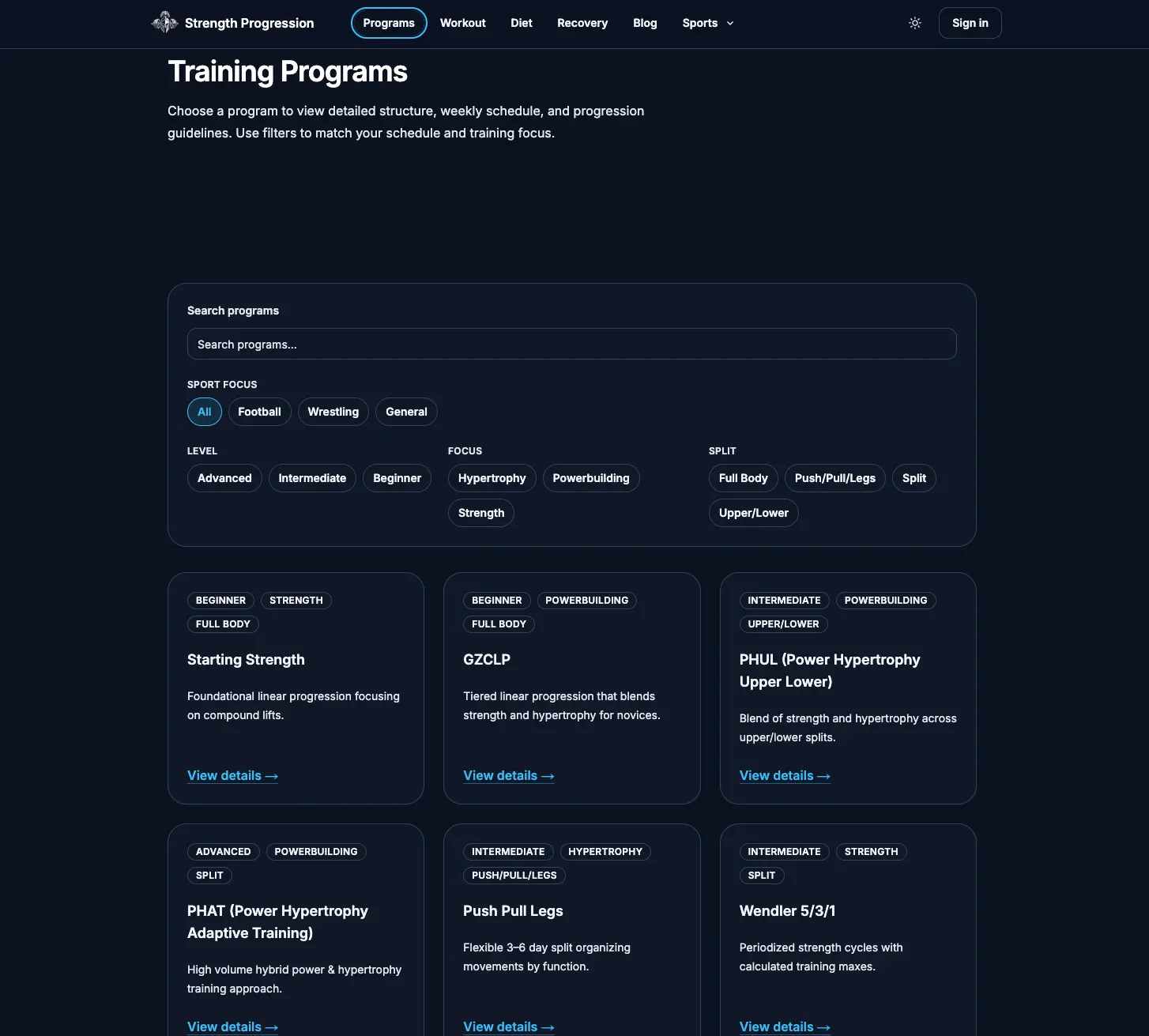Viewport: 1149px width, 1036px height.
Task: View details for Starting Strength
Action: coord(232,776)
